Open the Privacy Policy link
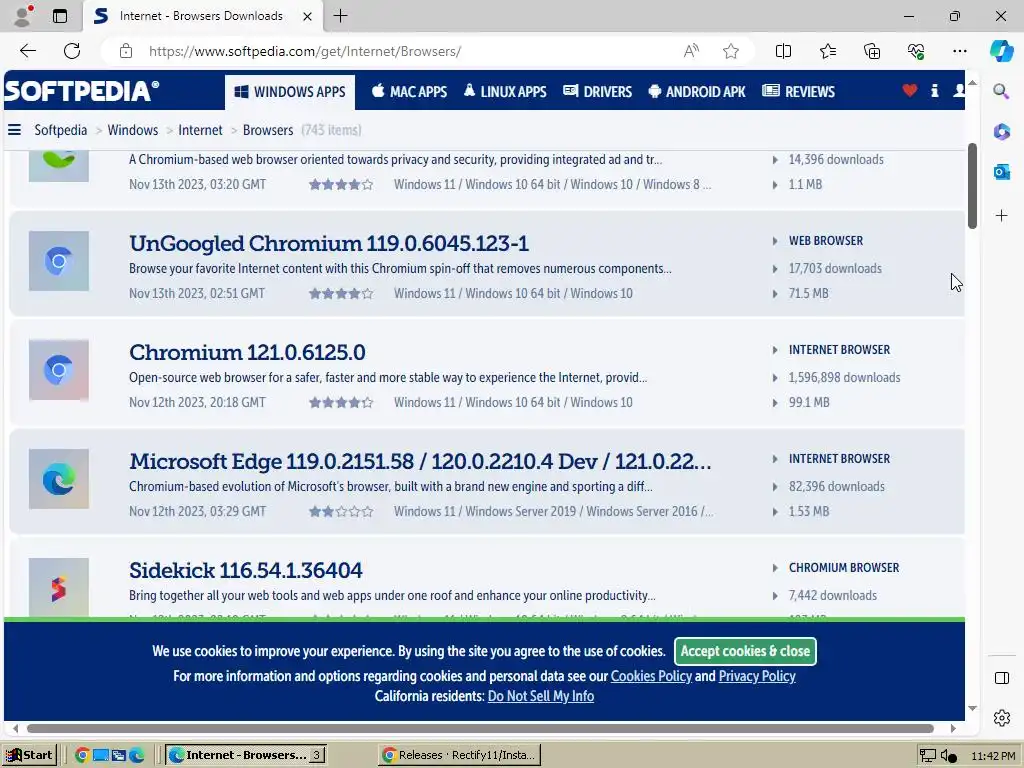Viewport: 1024px width, 768px height. pyautogui.click(x=757, y=676)
